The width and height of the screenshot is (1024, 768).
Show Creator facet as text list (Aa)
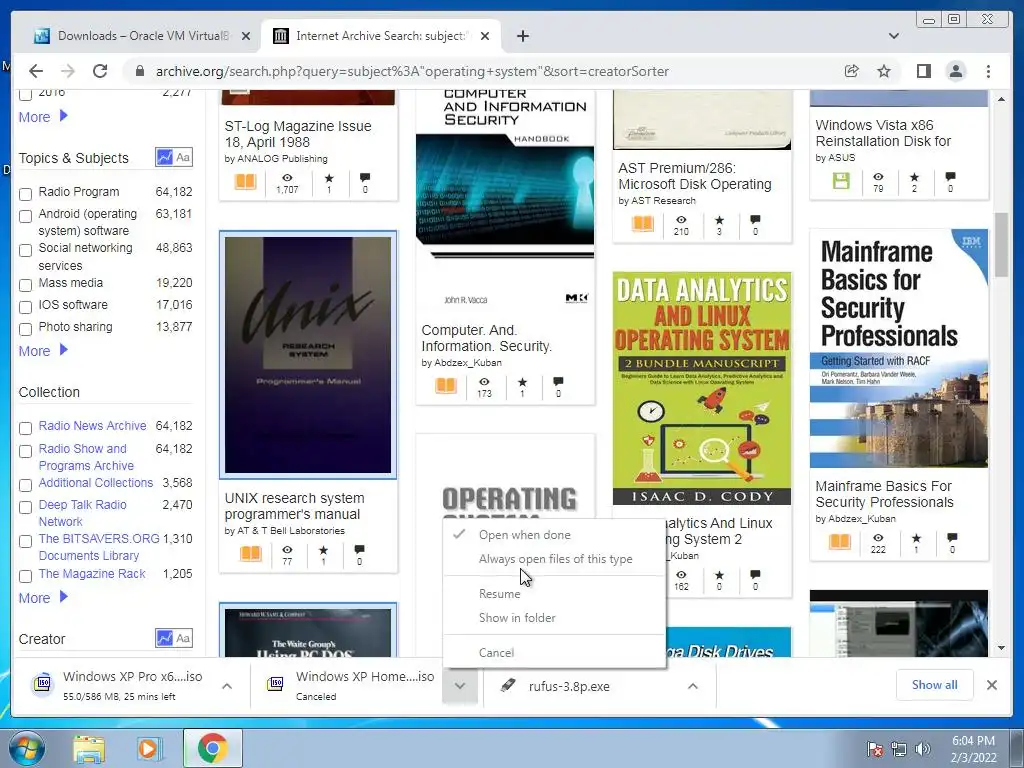tap(183, 638)
